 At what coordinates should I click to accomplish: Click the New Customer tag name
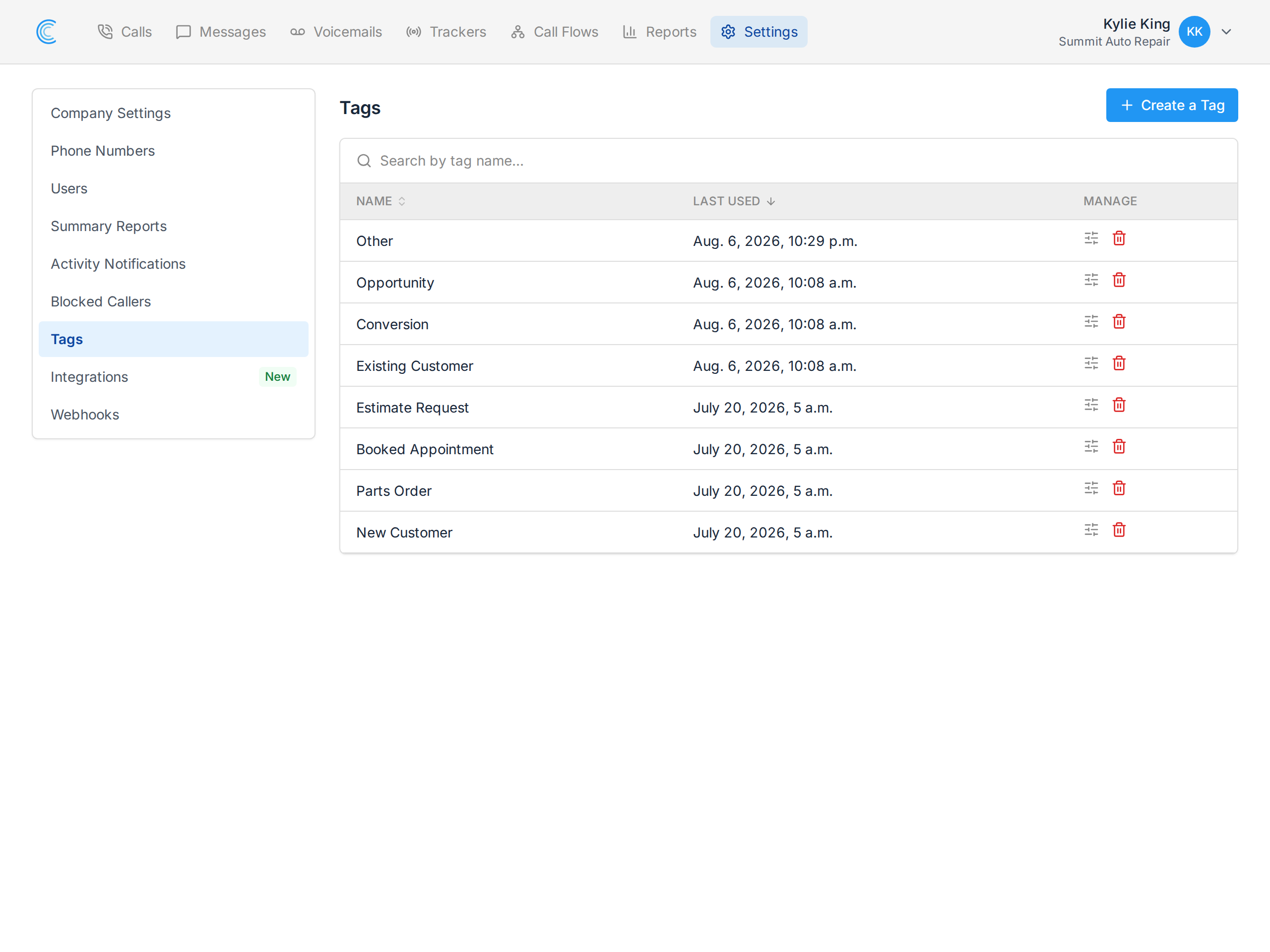(x=404, y=533)
